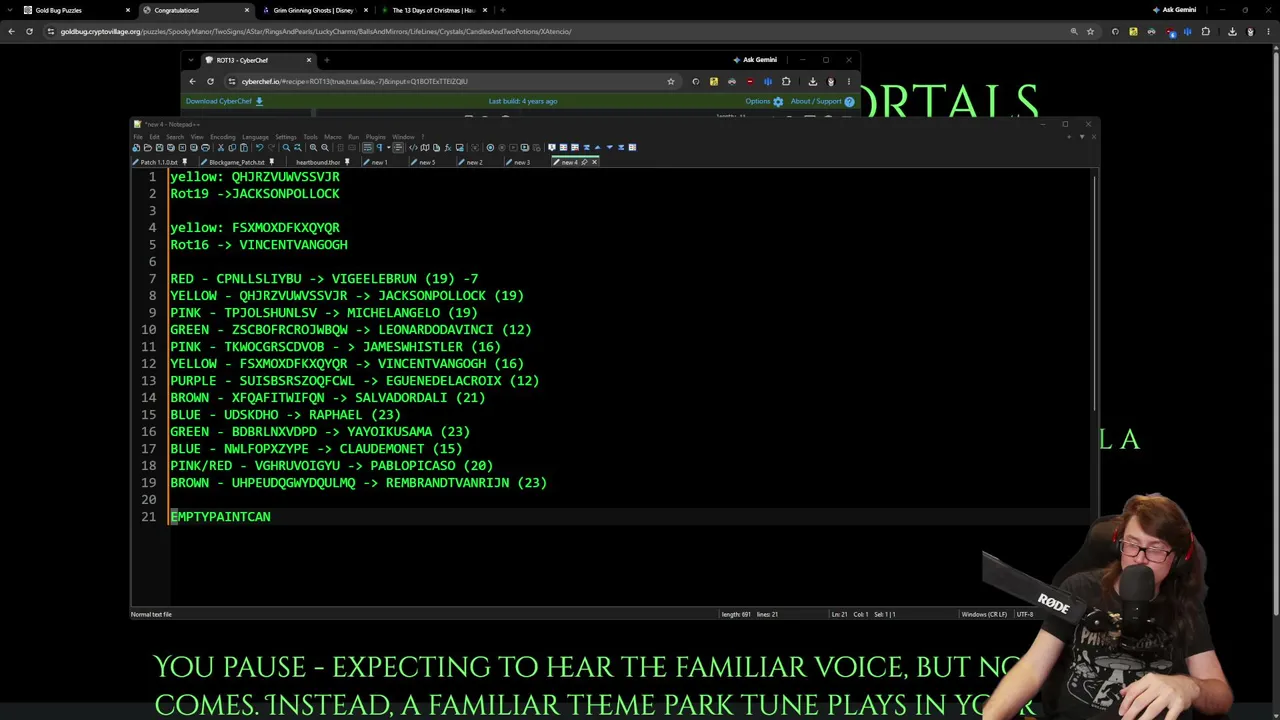Toggle pin on Patch 1.1.0.txt tab

pyautogui.click(x=185, y=162)
